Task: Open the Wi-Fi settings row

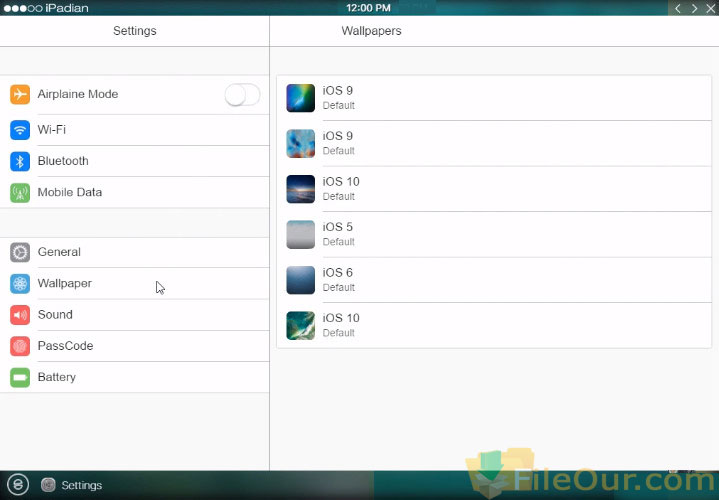Action: pyautogui.click(x=135, y=130)
